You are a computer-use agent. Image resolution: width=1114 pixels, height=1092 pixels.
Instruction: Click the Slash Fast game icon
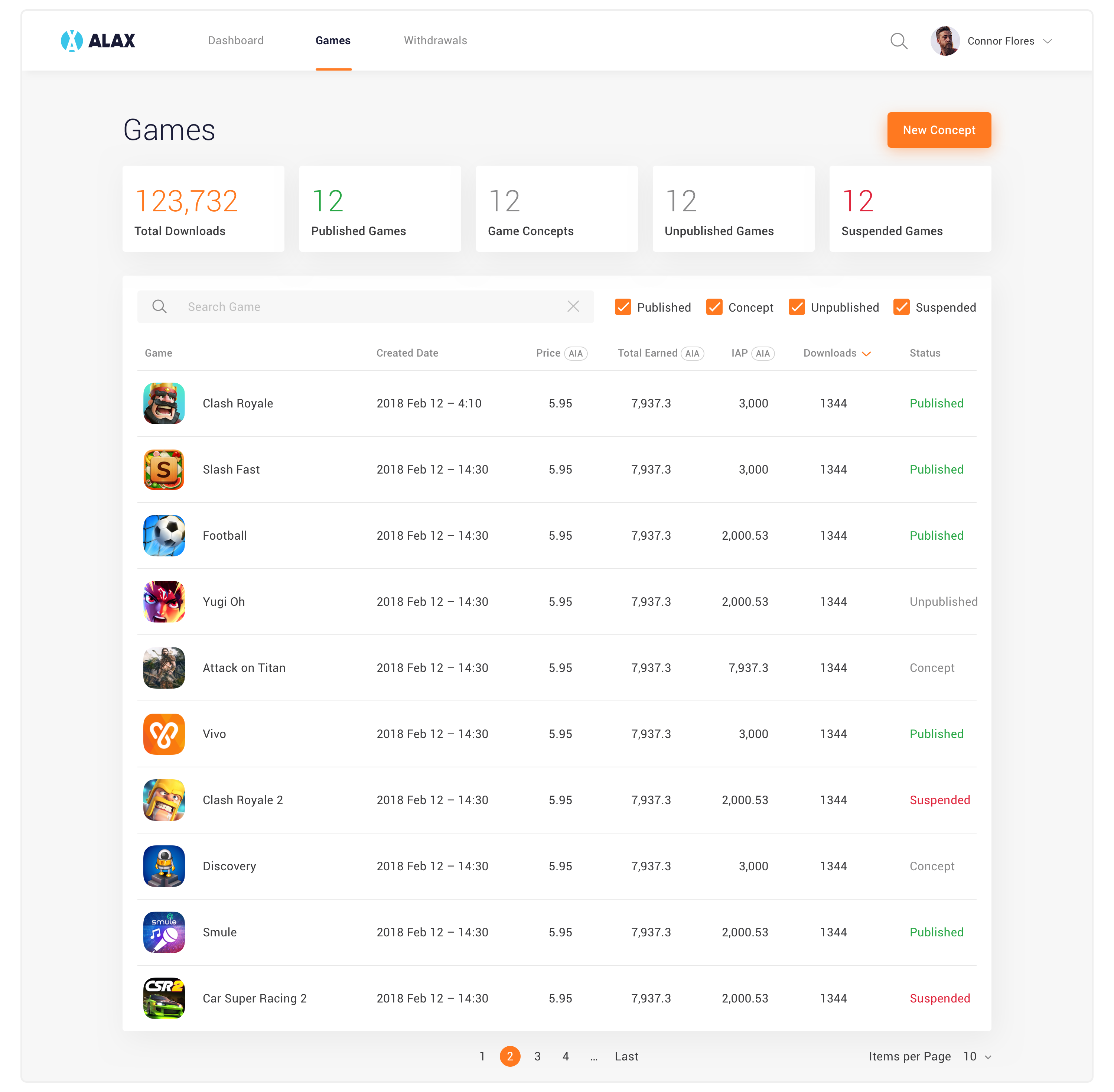(x=164, y=469)
